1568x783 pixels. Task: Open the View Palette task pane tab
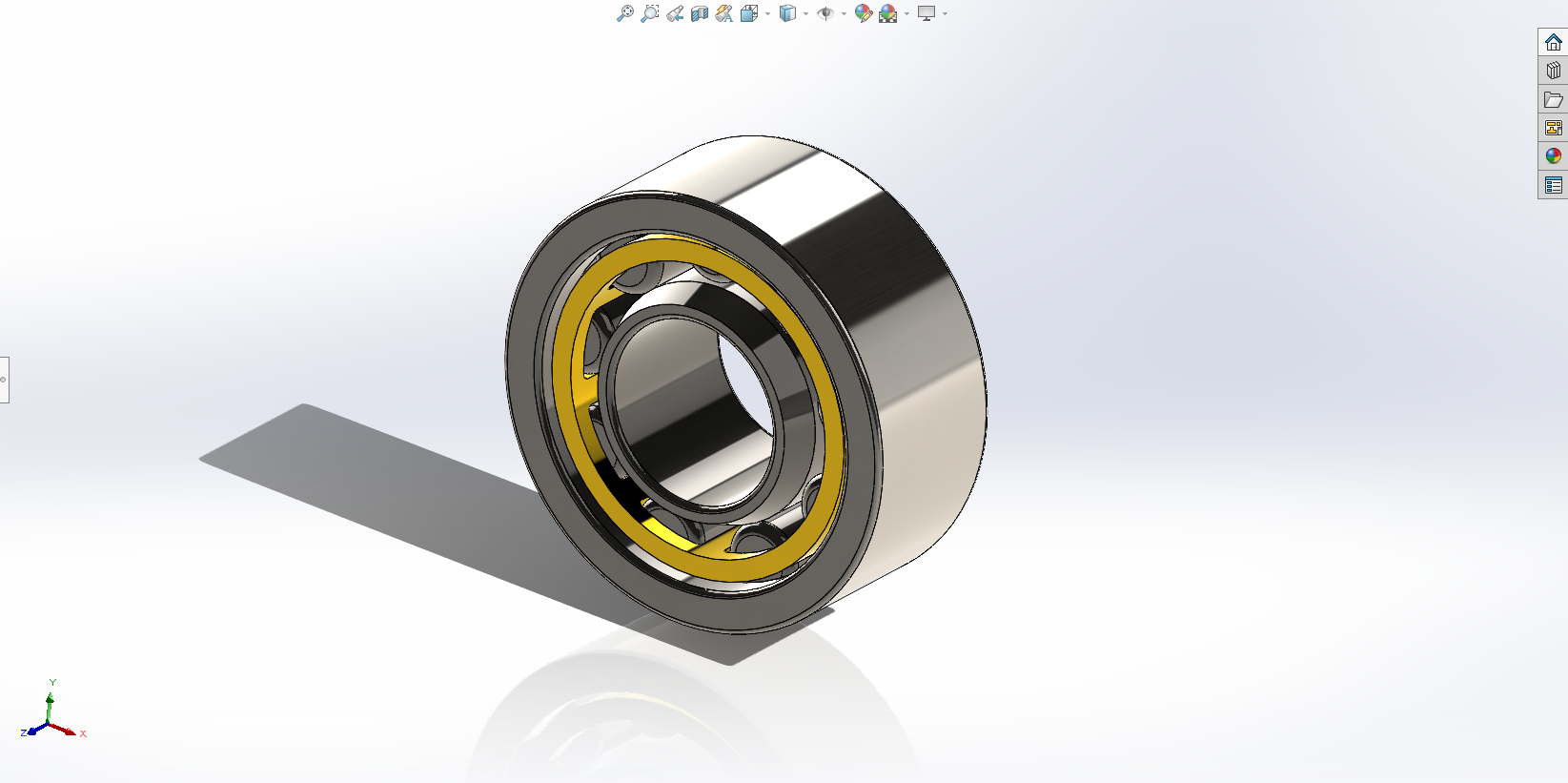tap(1554, 128)
